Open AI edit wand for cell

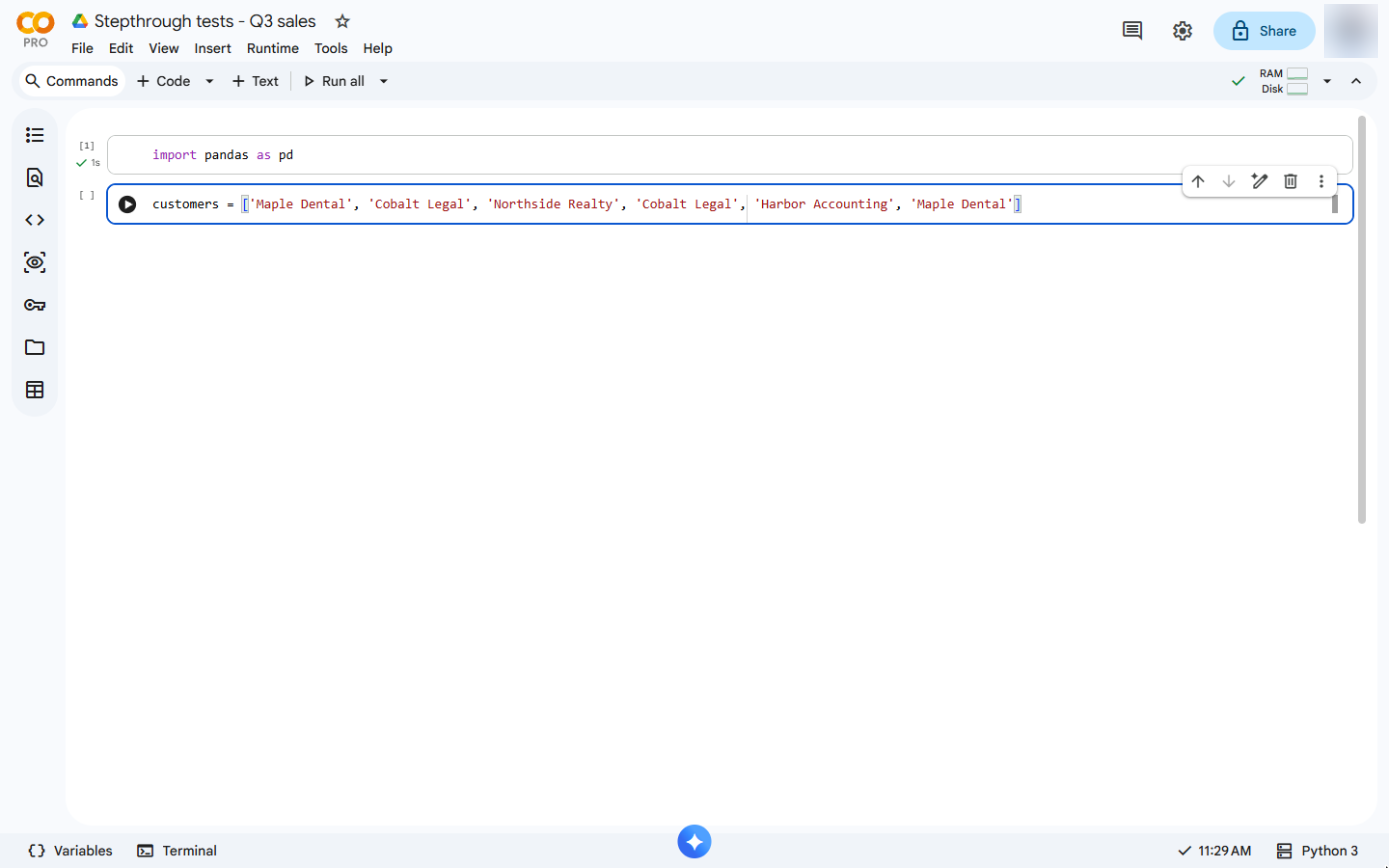(1260, 181)
